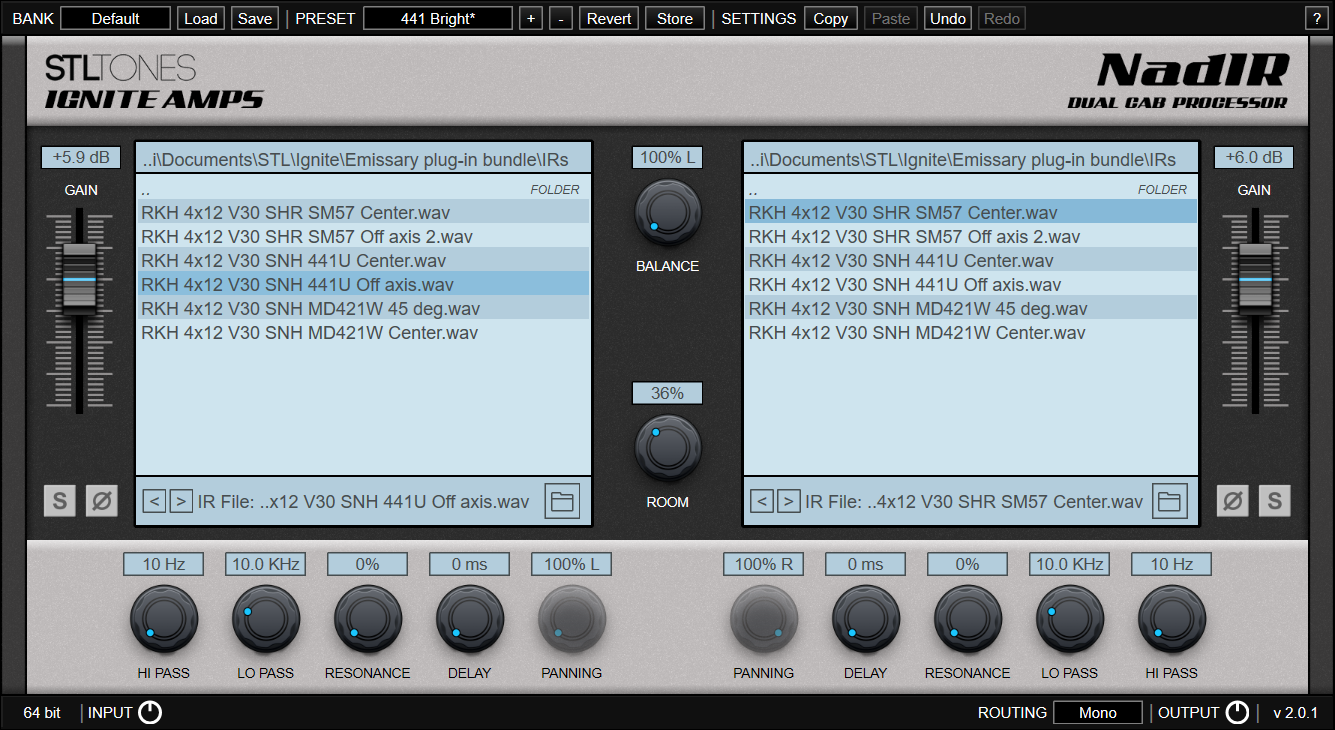Click the left RESONANCE knob
The image size is (1335, 730).
click(x=368, y=620)
